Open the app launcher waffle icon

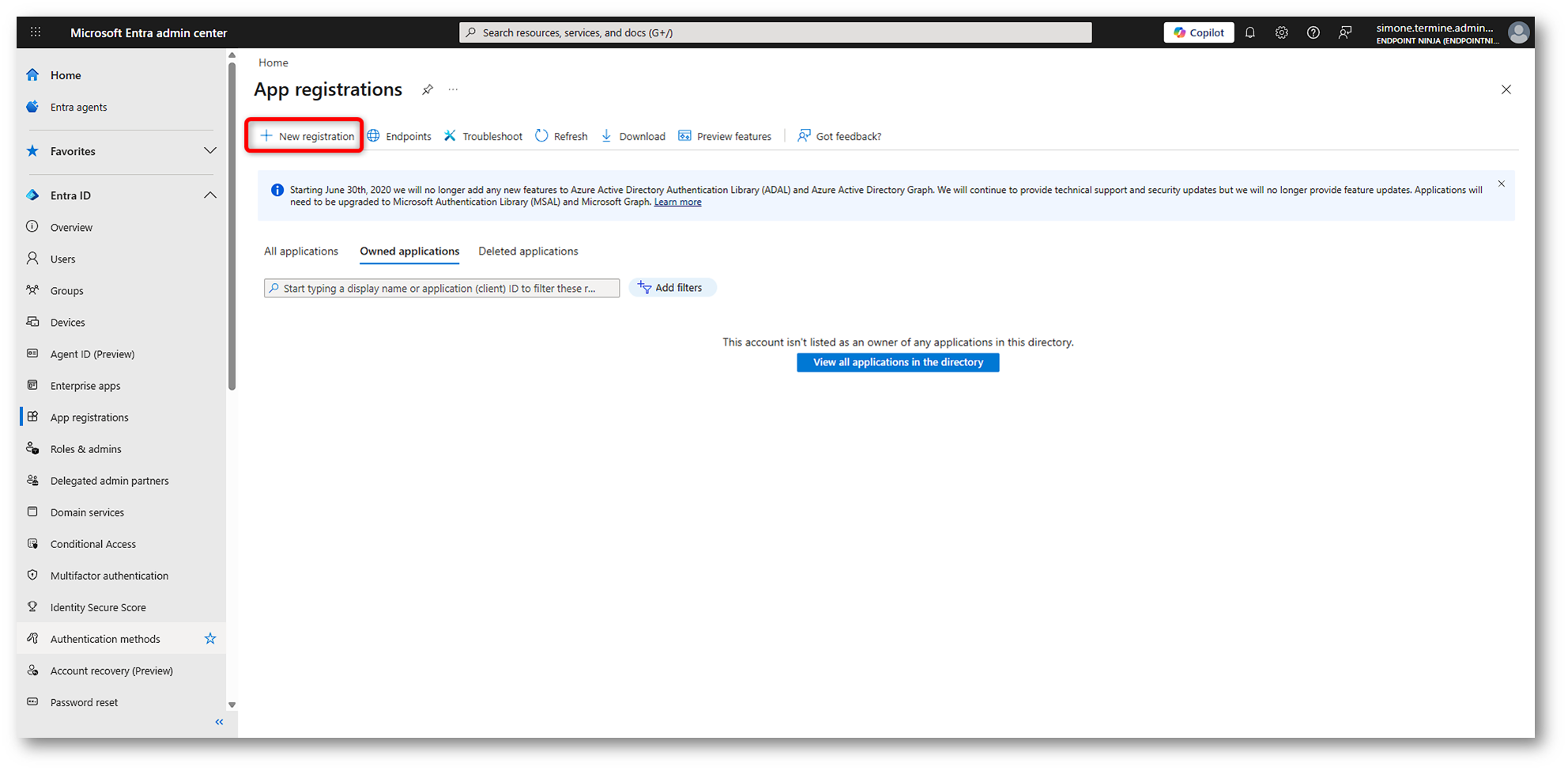click(36, 32)
